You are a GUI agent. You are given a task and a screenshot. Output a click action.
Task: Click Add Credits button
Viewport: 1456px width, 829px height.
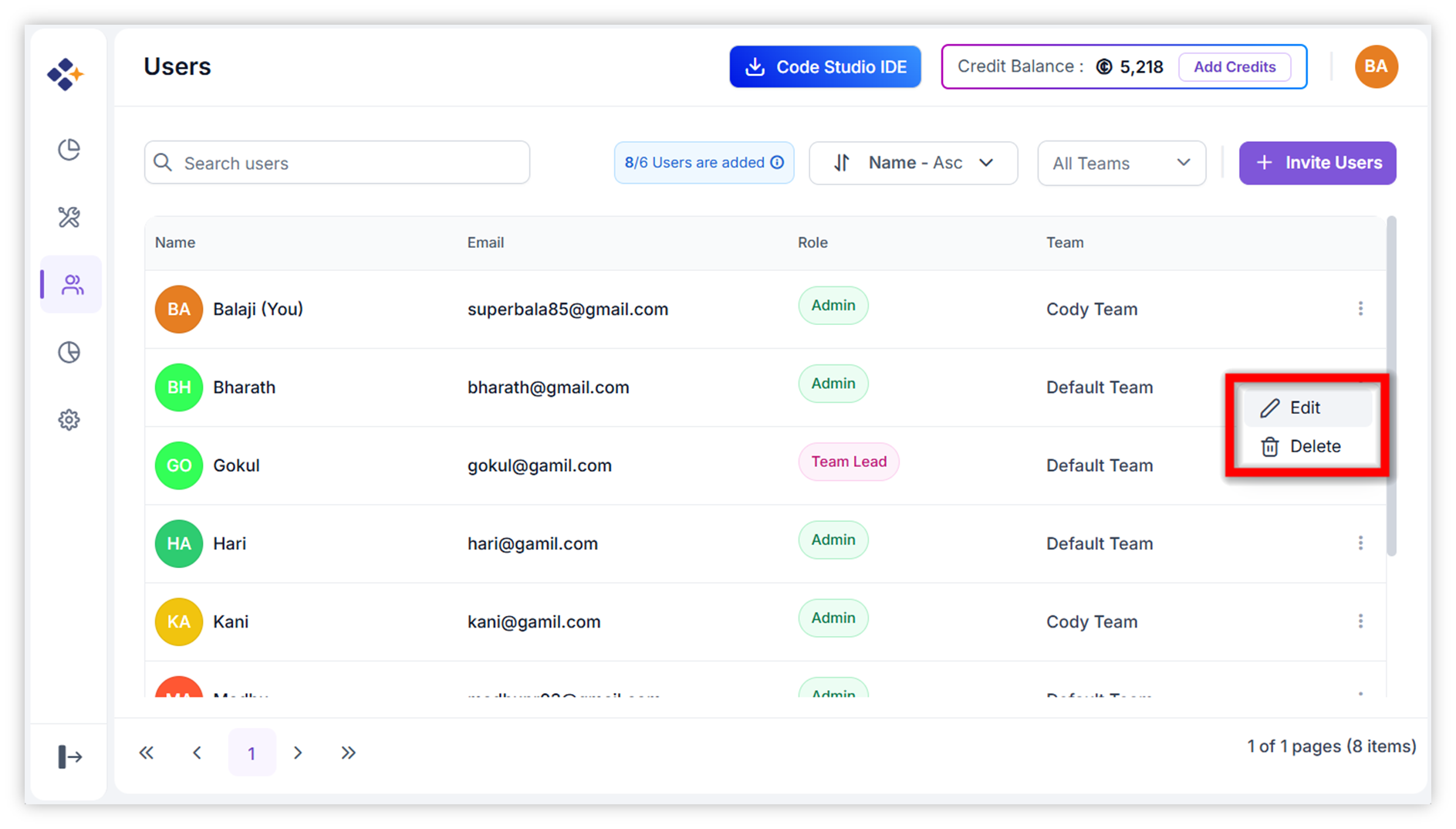click(1235, 66)
